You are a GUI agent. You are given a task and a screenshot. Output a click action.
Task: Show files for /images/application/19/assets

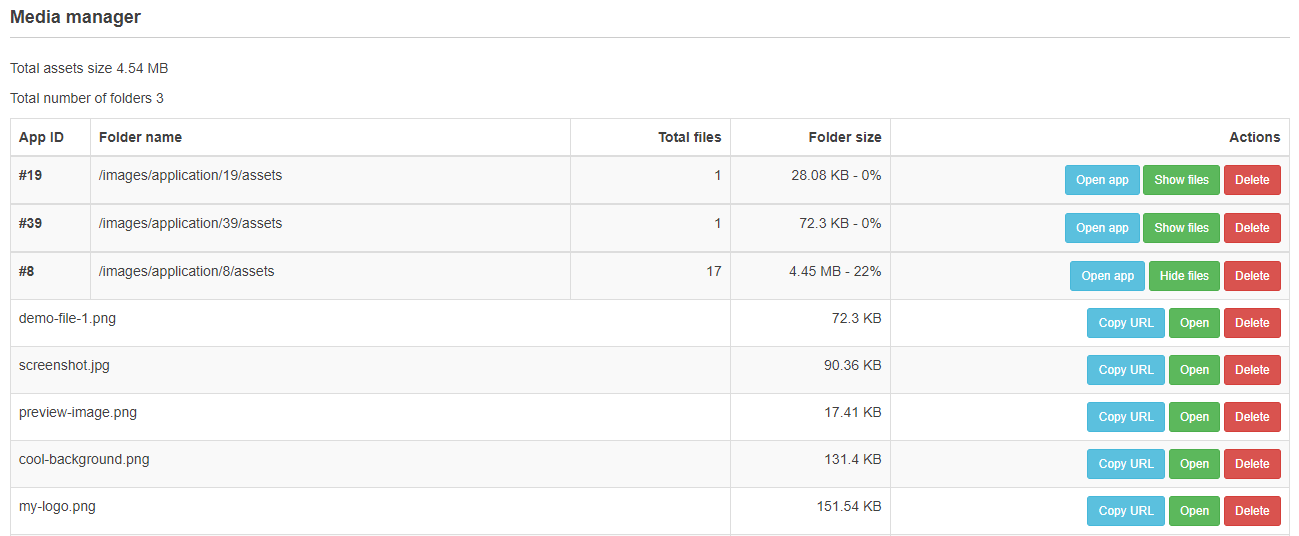(1182, 180)
